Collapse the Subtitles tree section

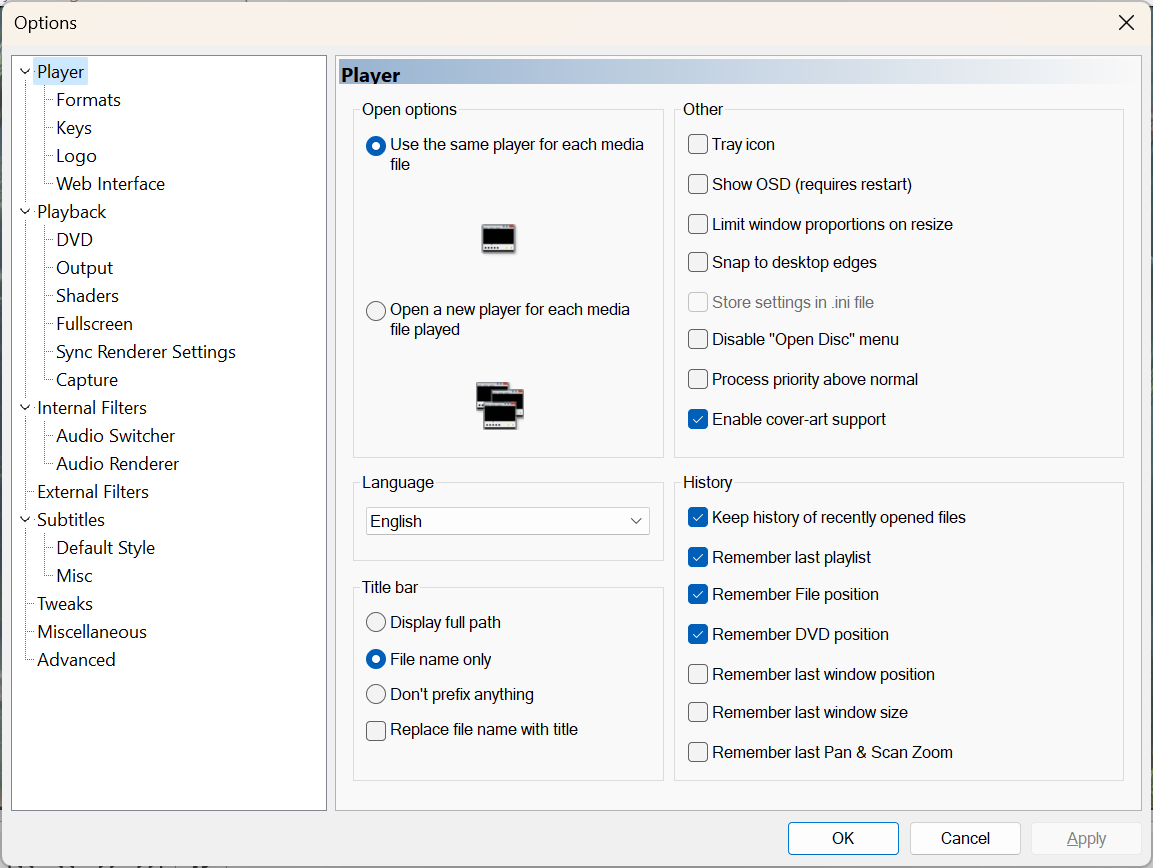click(23, 519)
